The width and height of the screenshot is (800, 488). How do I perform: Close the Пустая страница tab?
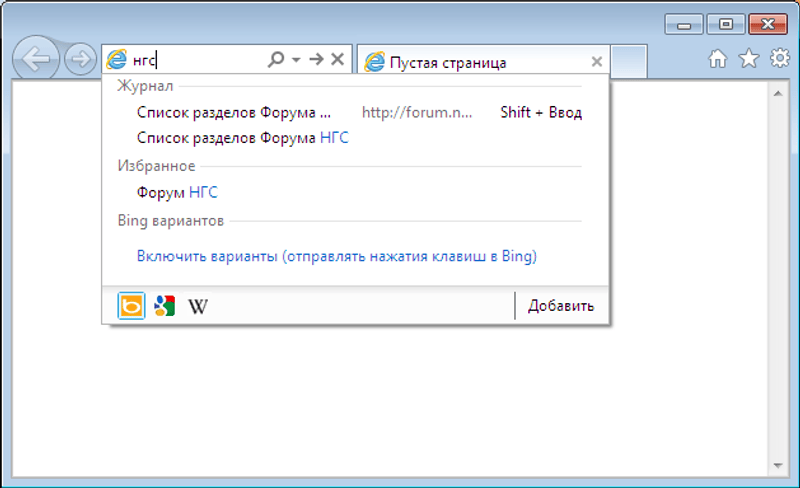pyautogui.click(x=597, y=62)
